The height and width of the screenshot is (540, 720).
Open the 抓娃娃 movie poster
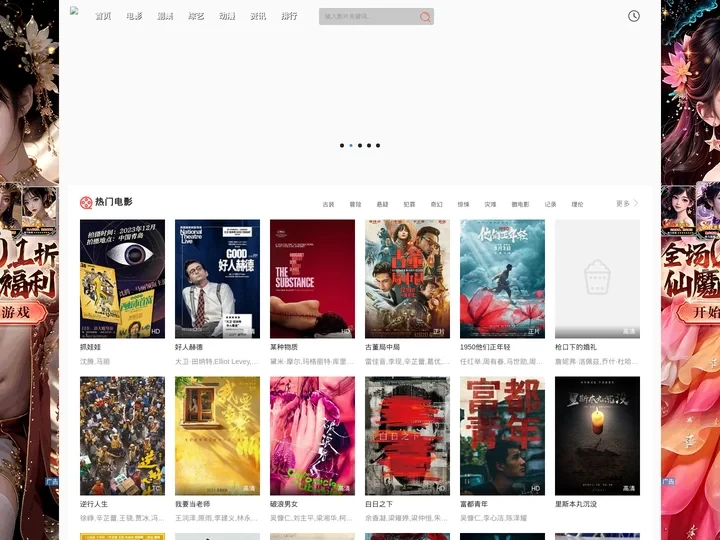pyautogui.click(x=122, y=279)
